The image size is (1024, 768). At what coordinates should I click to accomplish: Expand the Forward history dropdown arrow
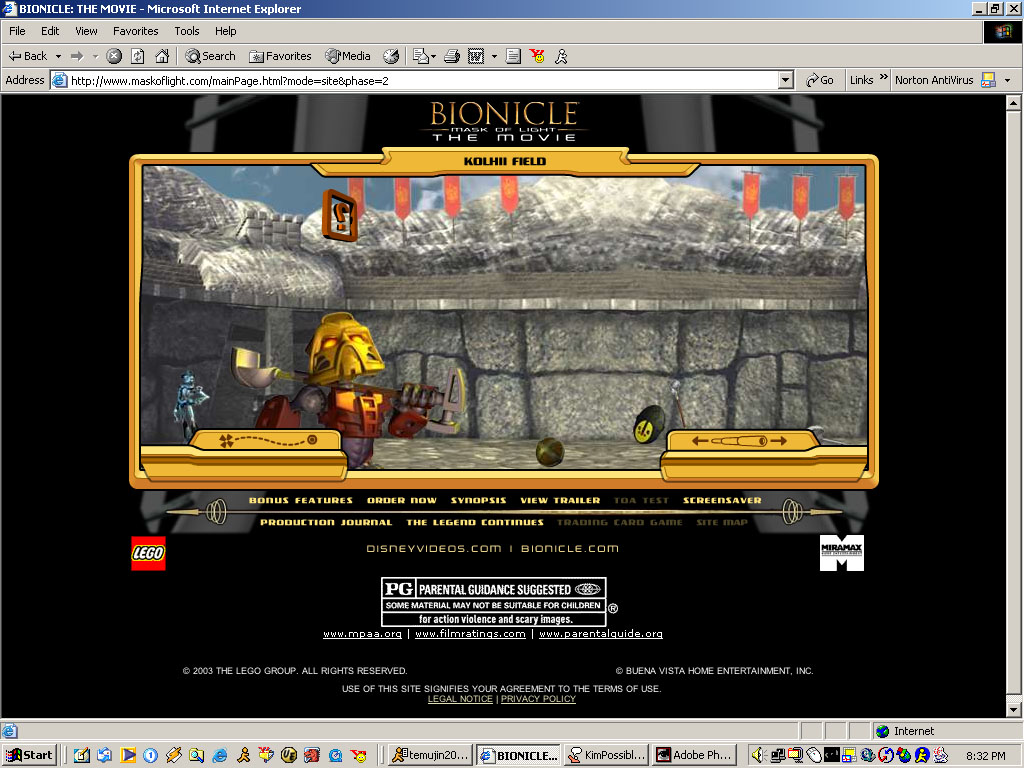[95, 56]
